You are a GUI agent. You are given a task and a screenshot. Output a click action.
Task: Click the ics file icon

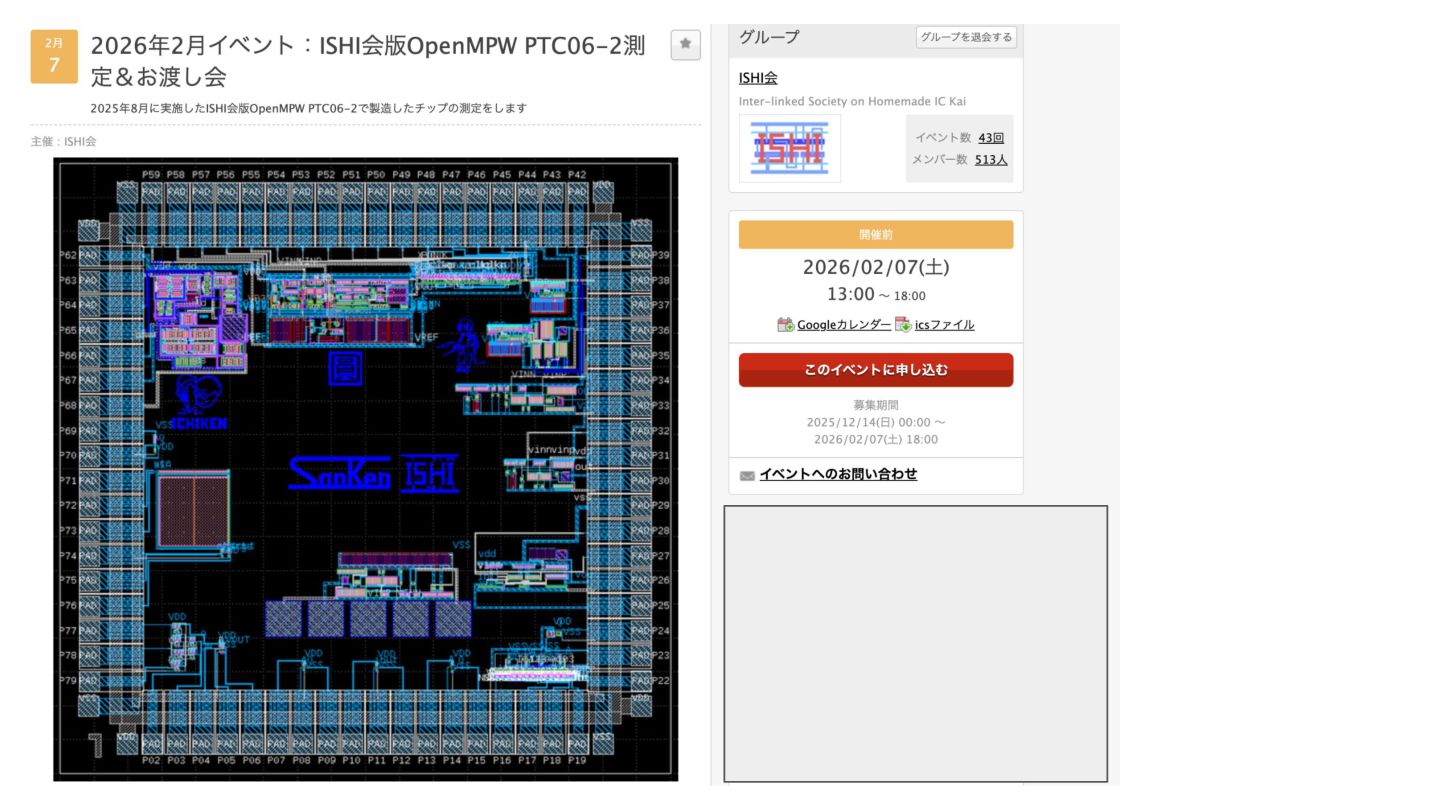(903, 325)
